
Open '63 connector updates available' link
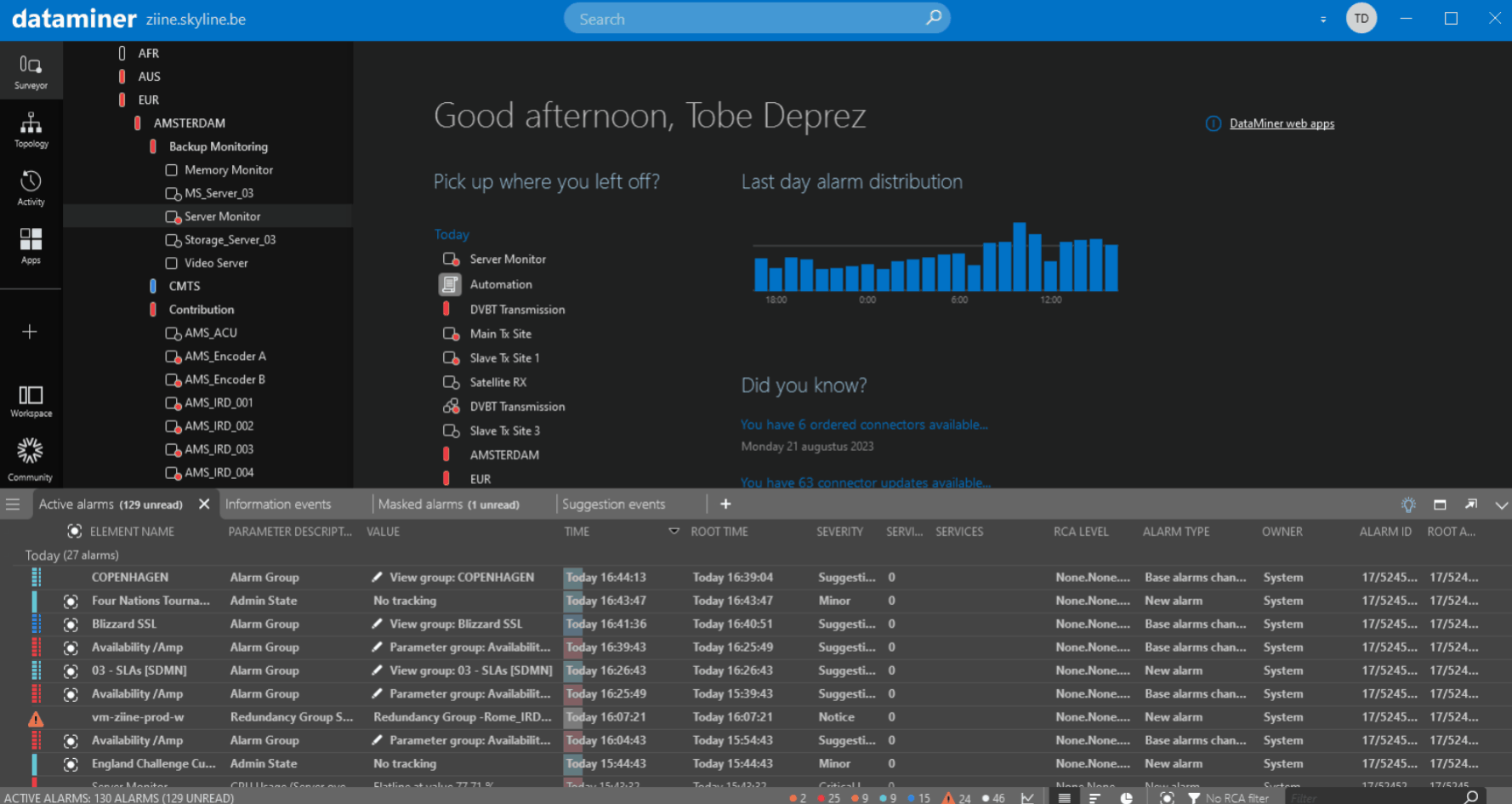click(866, 482)
